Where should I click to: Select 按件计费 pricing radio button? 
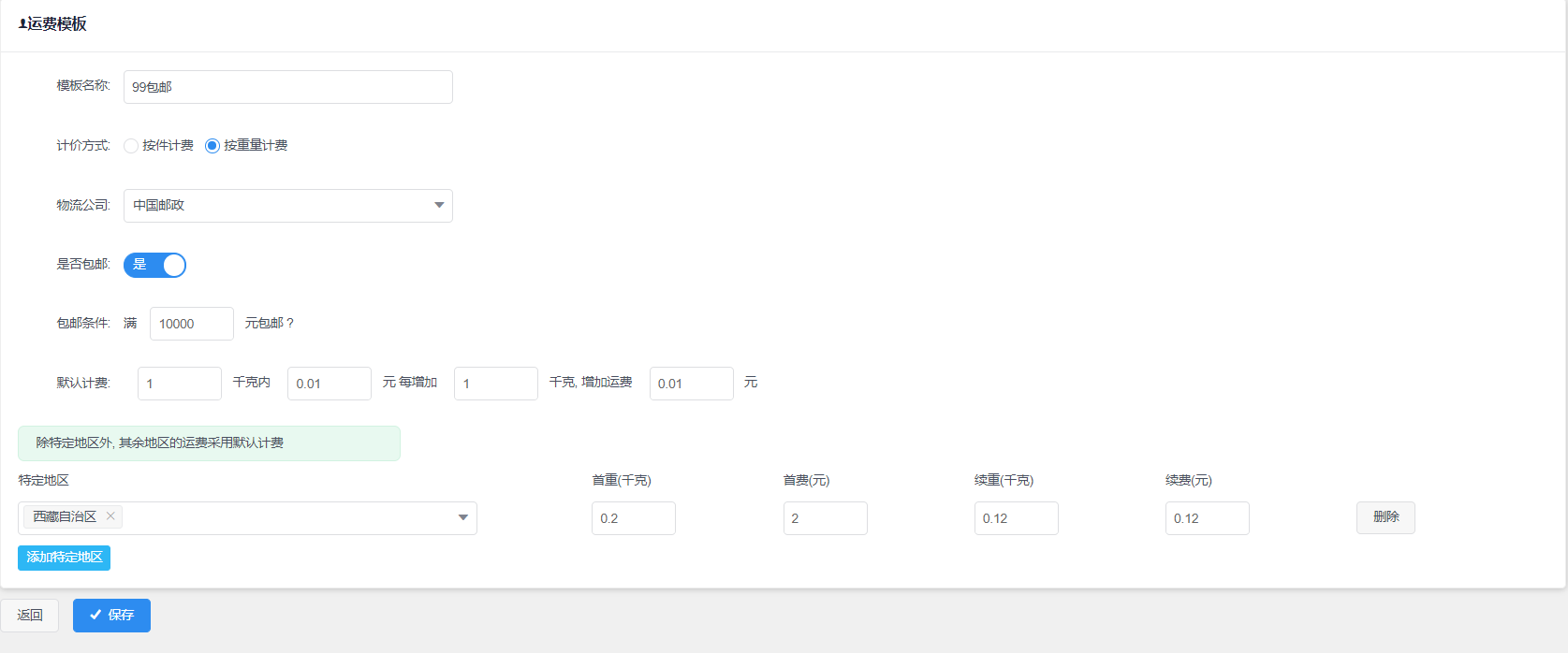(x=131, y=146)
